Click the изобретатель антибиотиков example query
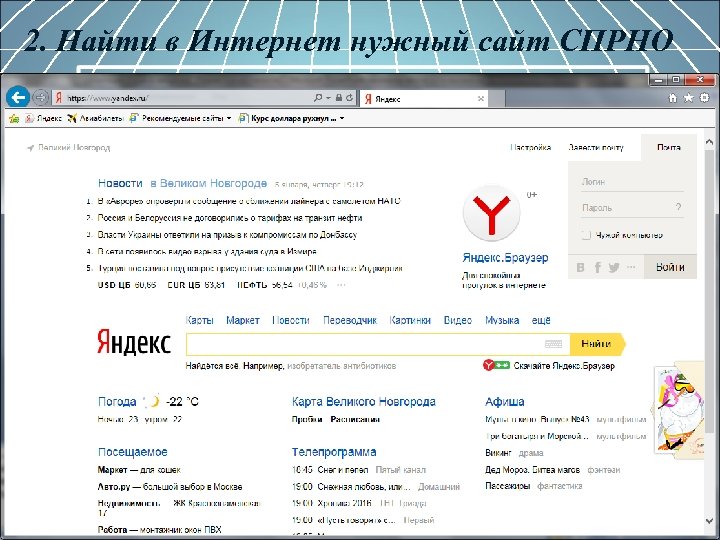The width and height of the screenshot is (720, 540). point(342,366)
